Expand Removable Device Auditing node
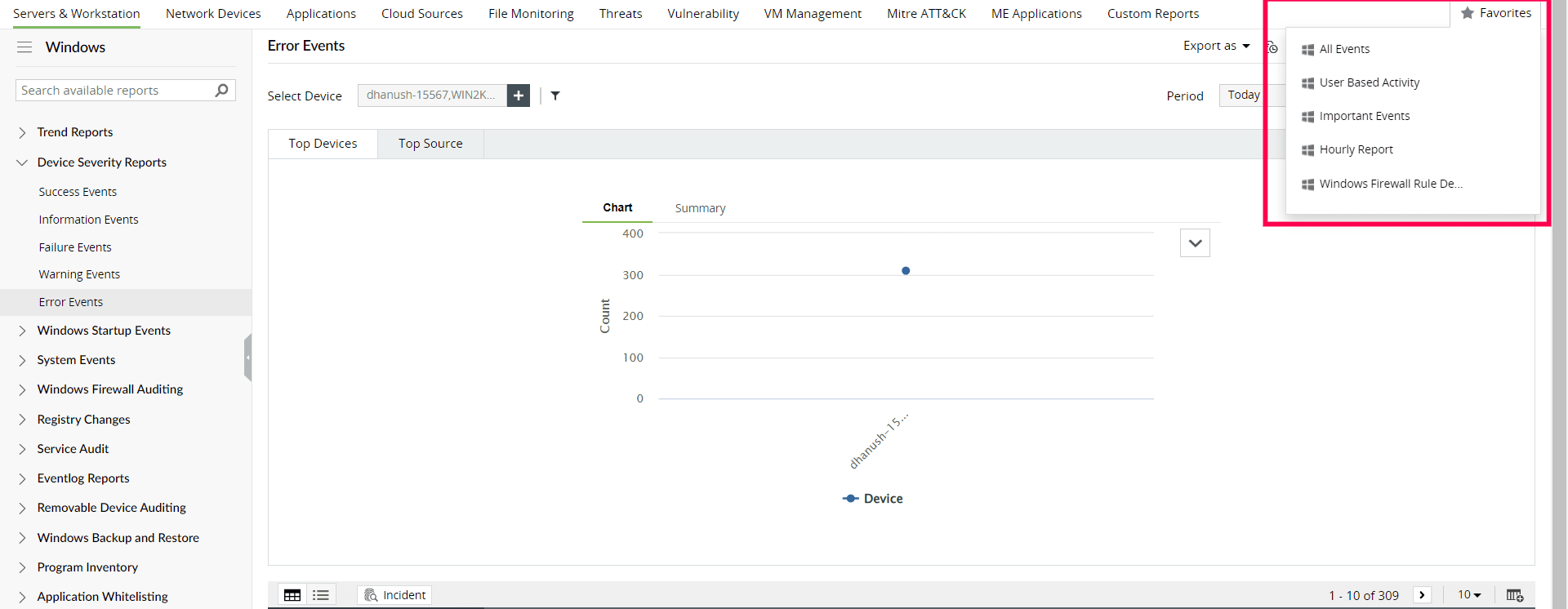This screenshot has height=609, width=1568. [x=22, y=508]
